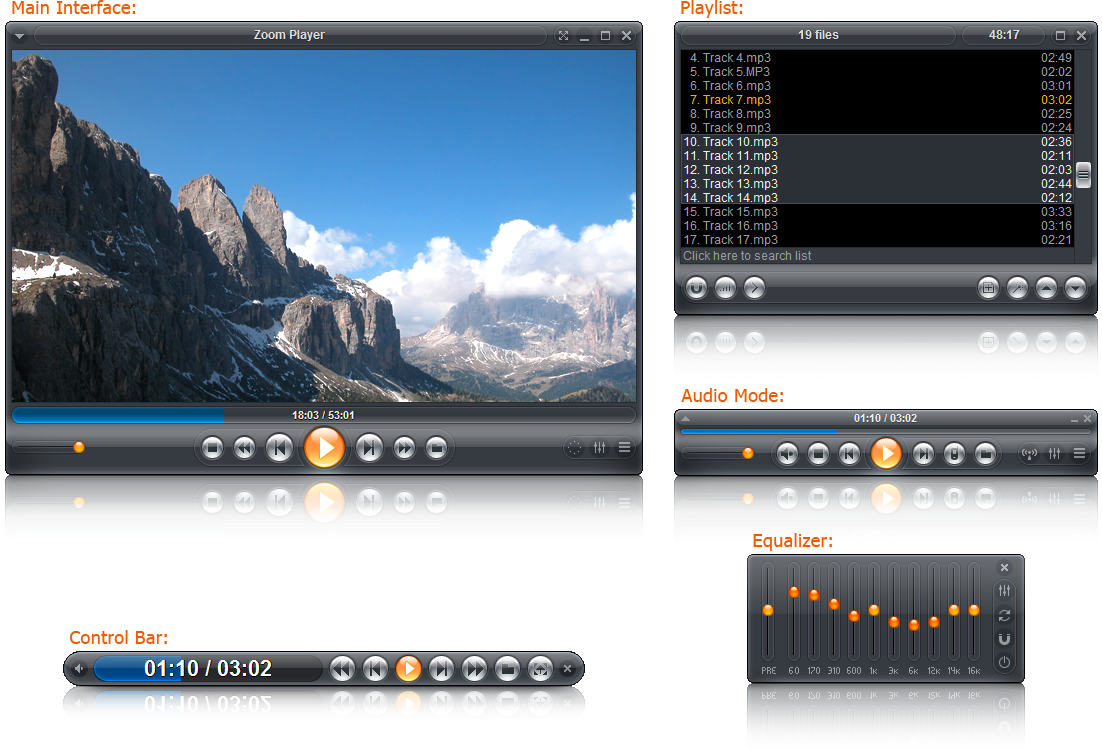
Task: Click the plus grid icon in the playlist toolbar
Action: (x=988, y=287)
